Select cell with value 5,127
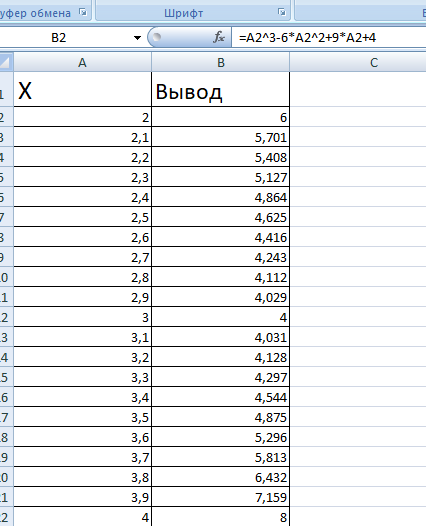 [220, 177]
